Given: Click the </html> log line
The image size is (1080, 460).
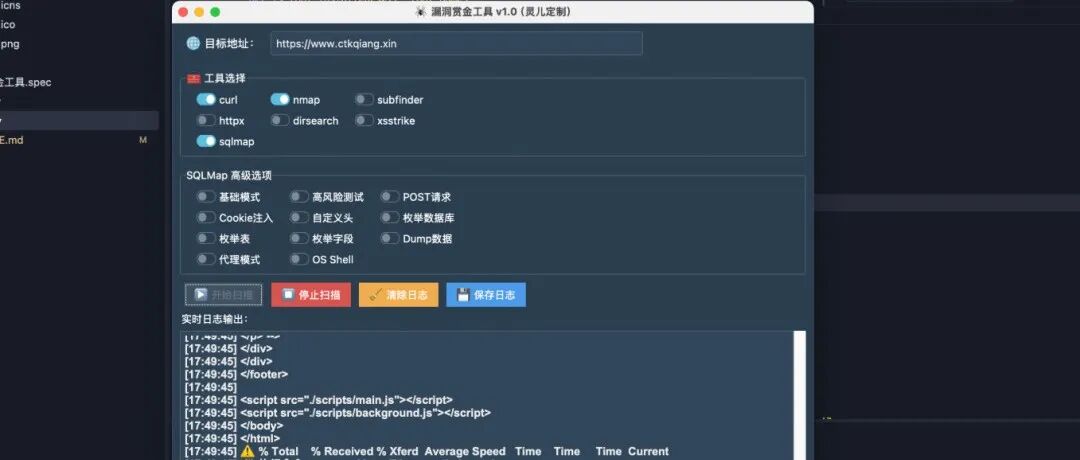Looking at the screenshot, I should 232,439.
